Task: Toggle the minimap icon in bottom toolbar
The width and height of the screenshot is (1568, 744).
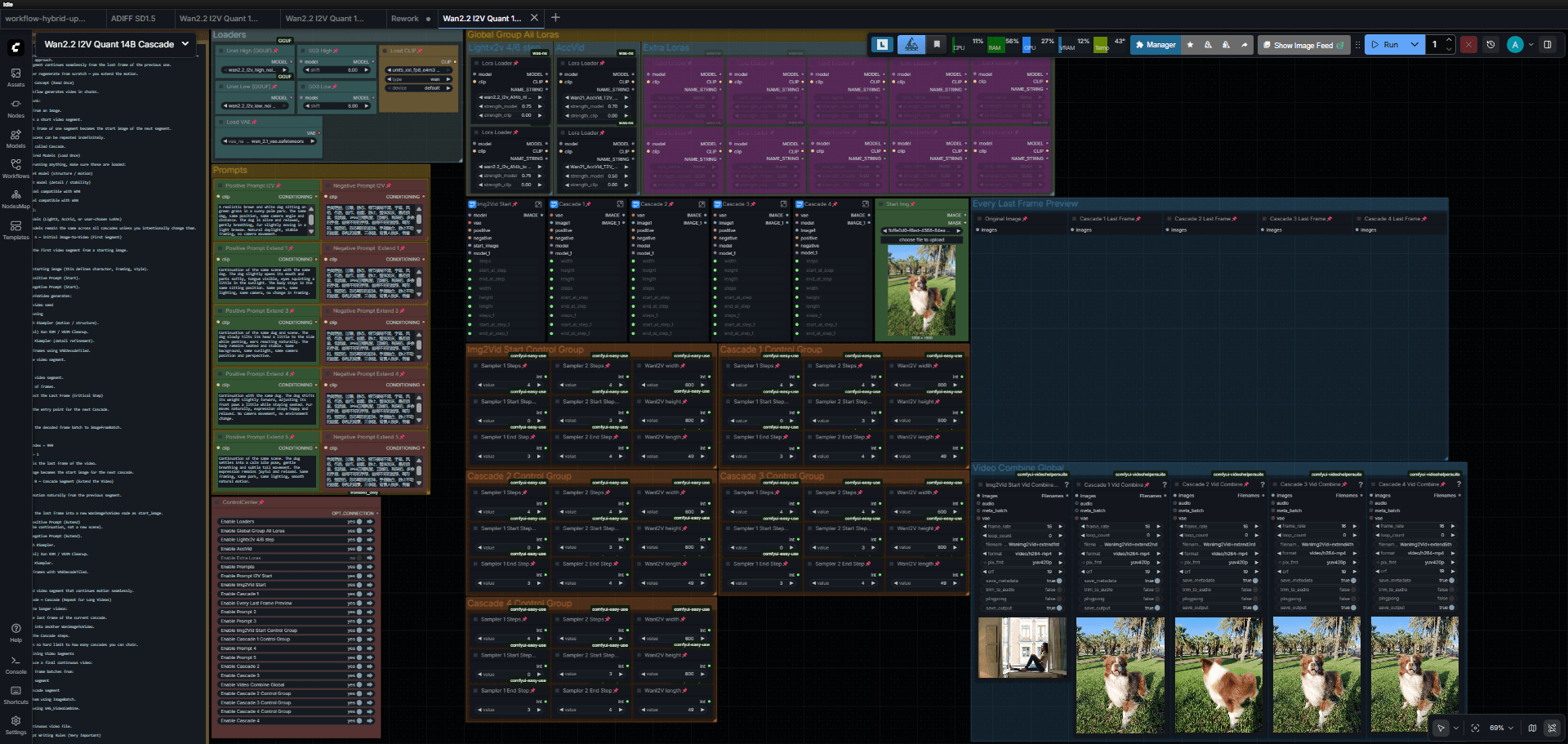Action: 1532,728
